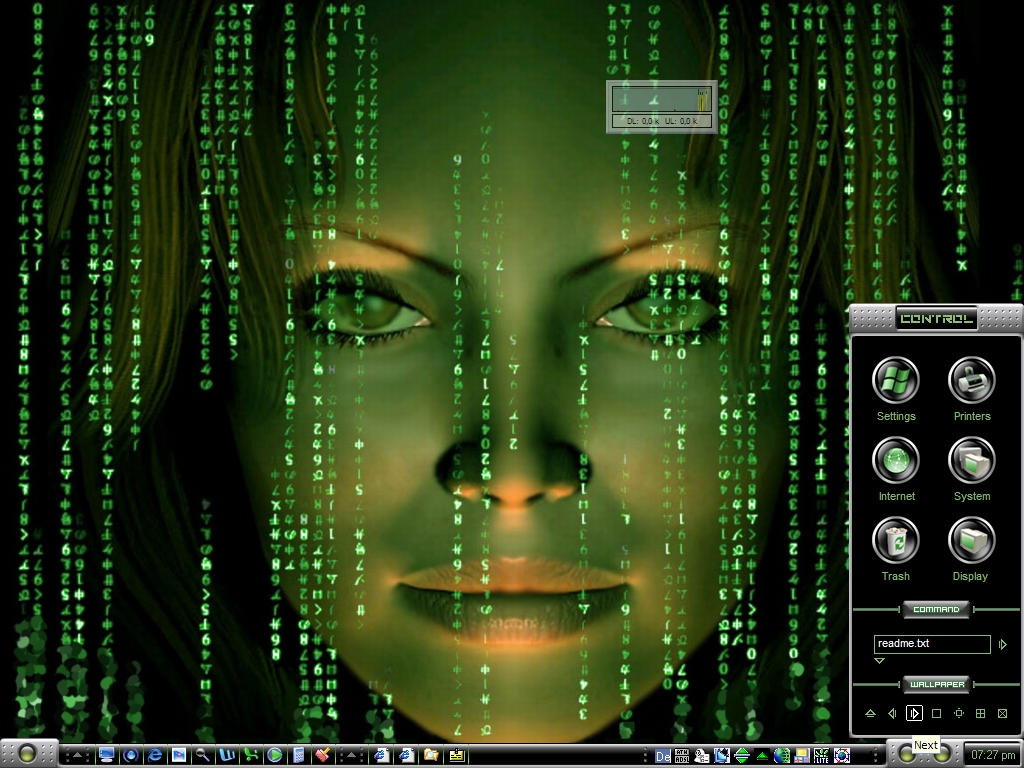
Task: Click the DL: 0,0 k UL: 0,0 k readout
Action: pyautogui.click(x=662, y=121)
